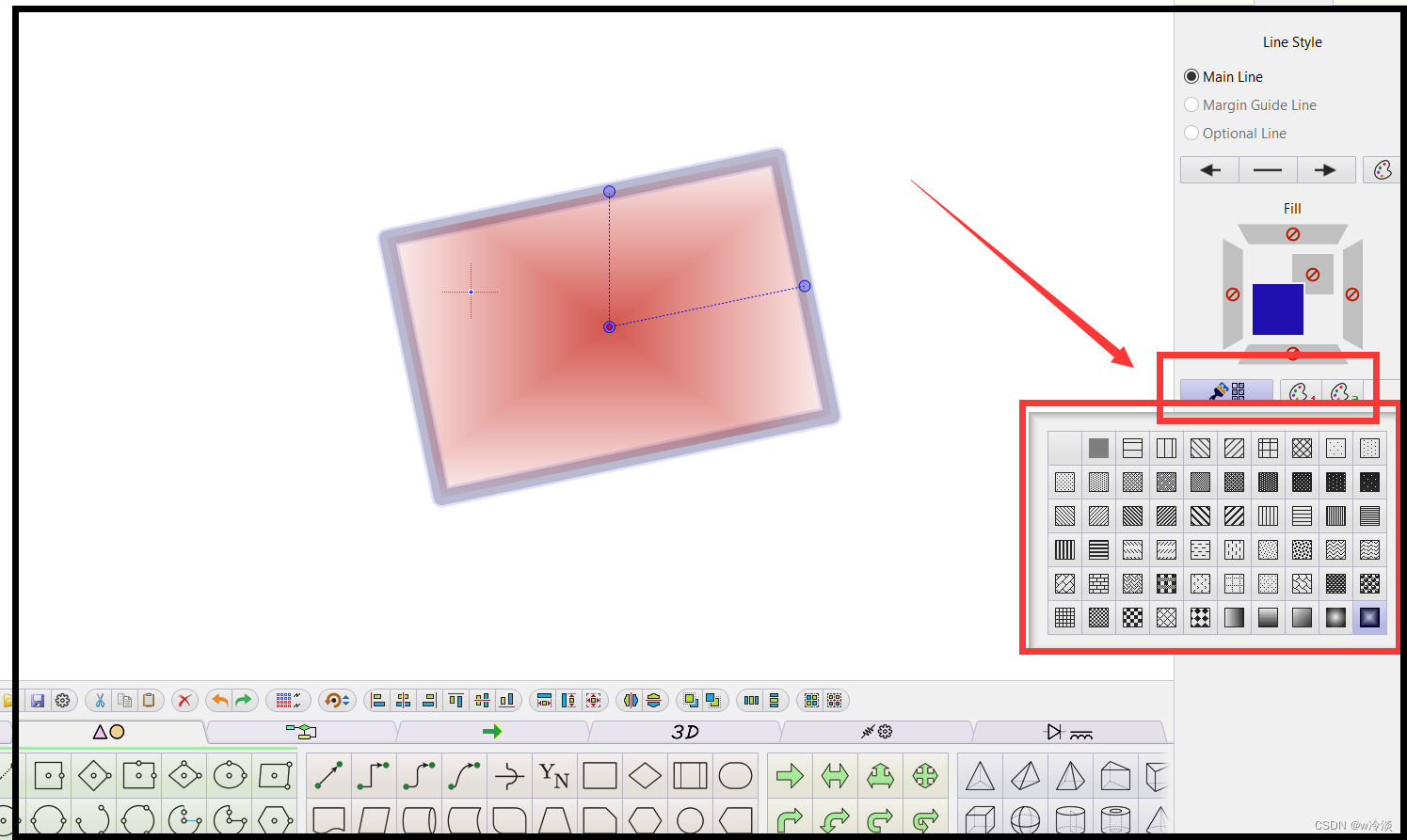The image size is (1407, 840).
Task: Align objects to right edge
Action: click(429, 701)
